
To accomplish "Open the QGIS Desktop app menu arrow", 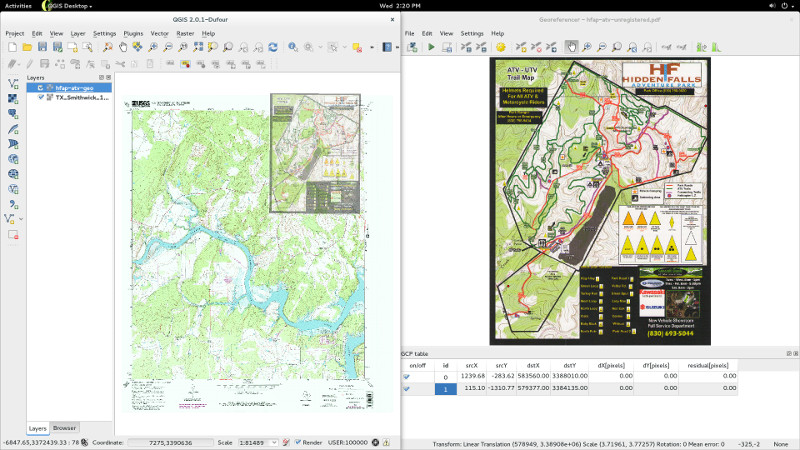I will (x=91, y=6).
